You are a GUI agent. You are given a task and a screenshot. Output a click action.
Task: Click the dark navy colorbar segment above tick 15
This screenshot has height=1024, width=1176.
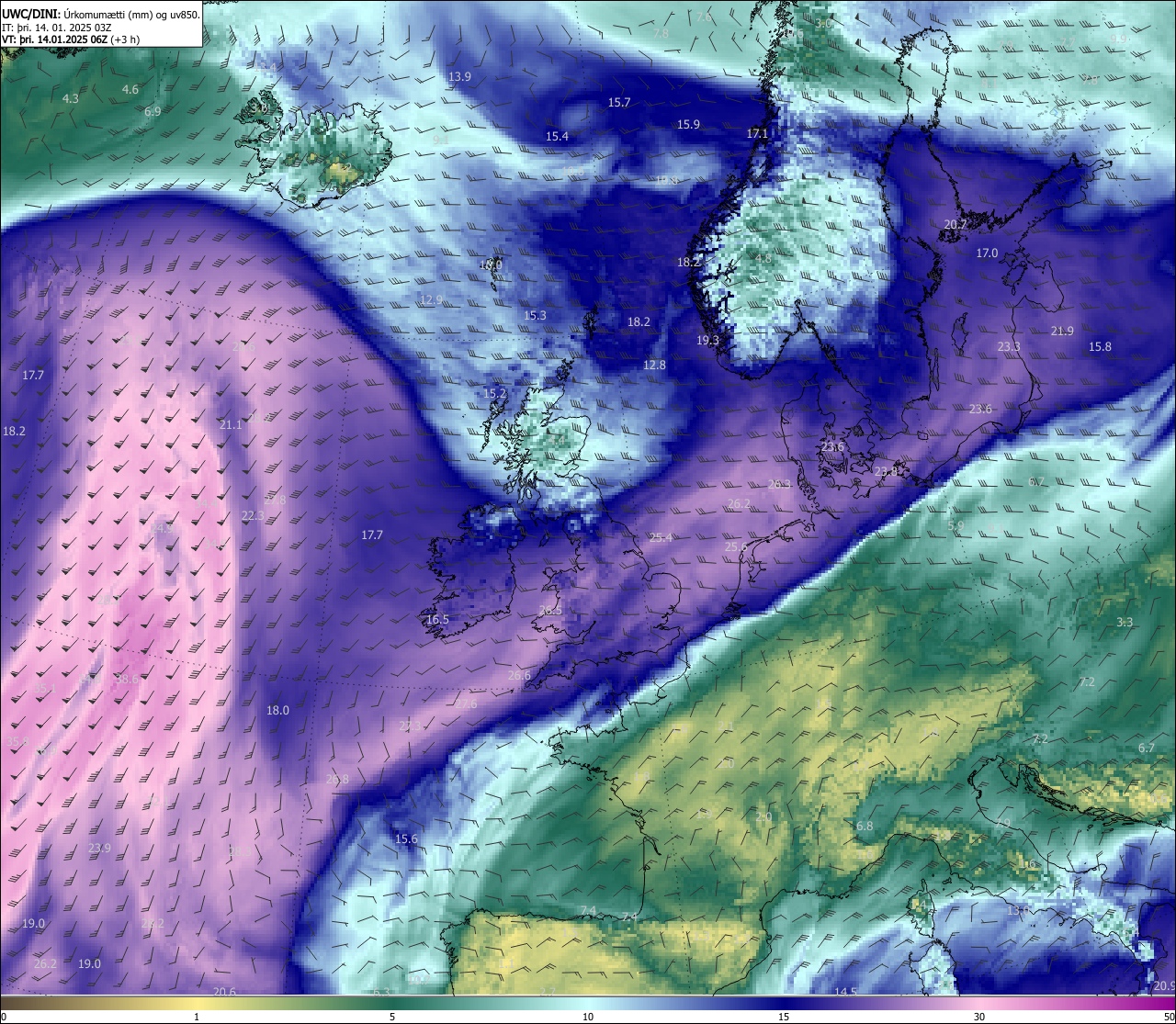coord(784,1002)
